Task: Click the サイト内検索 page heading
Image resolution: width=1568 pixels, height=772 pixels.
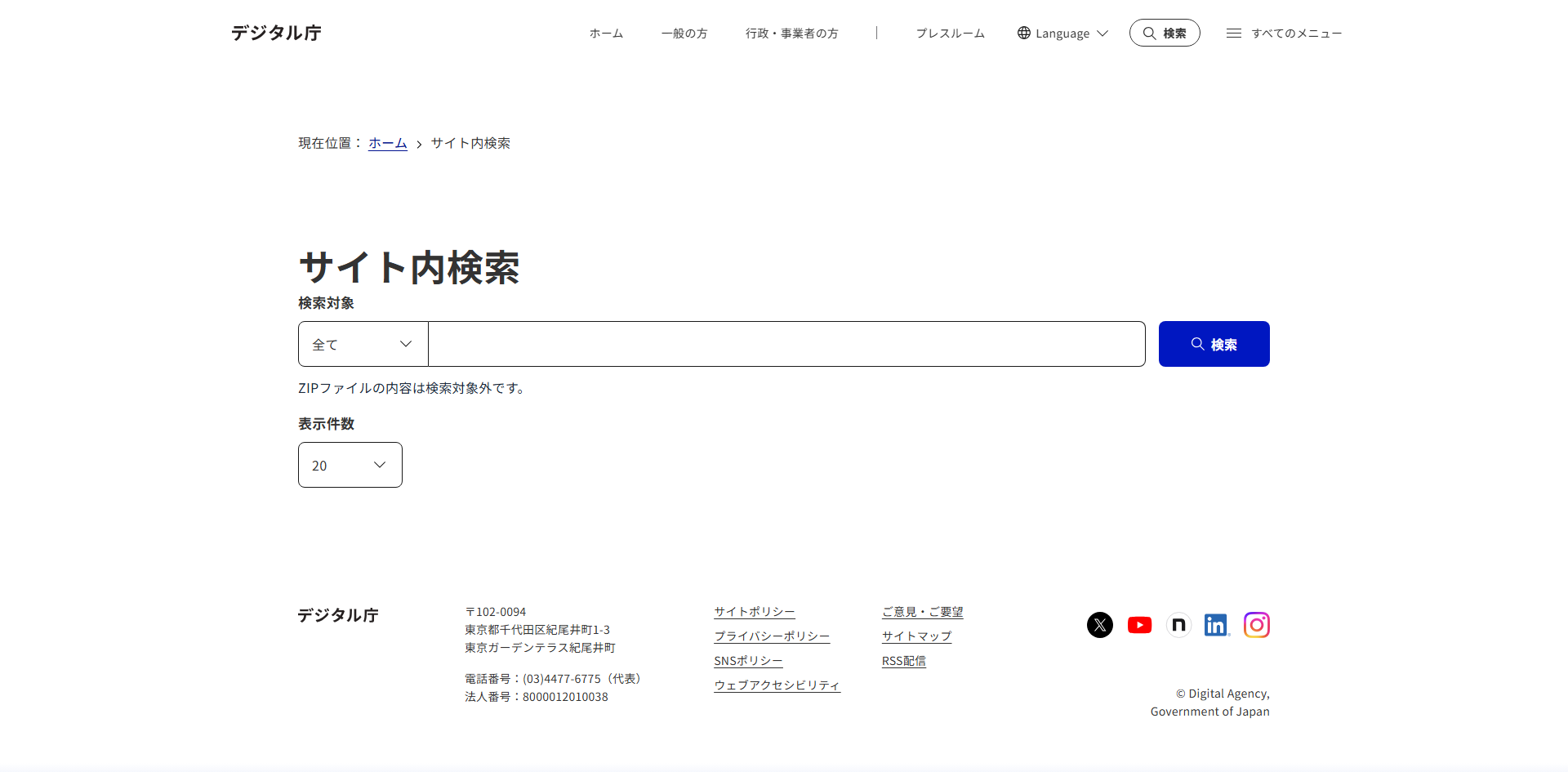Action: [409, 267]
